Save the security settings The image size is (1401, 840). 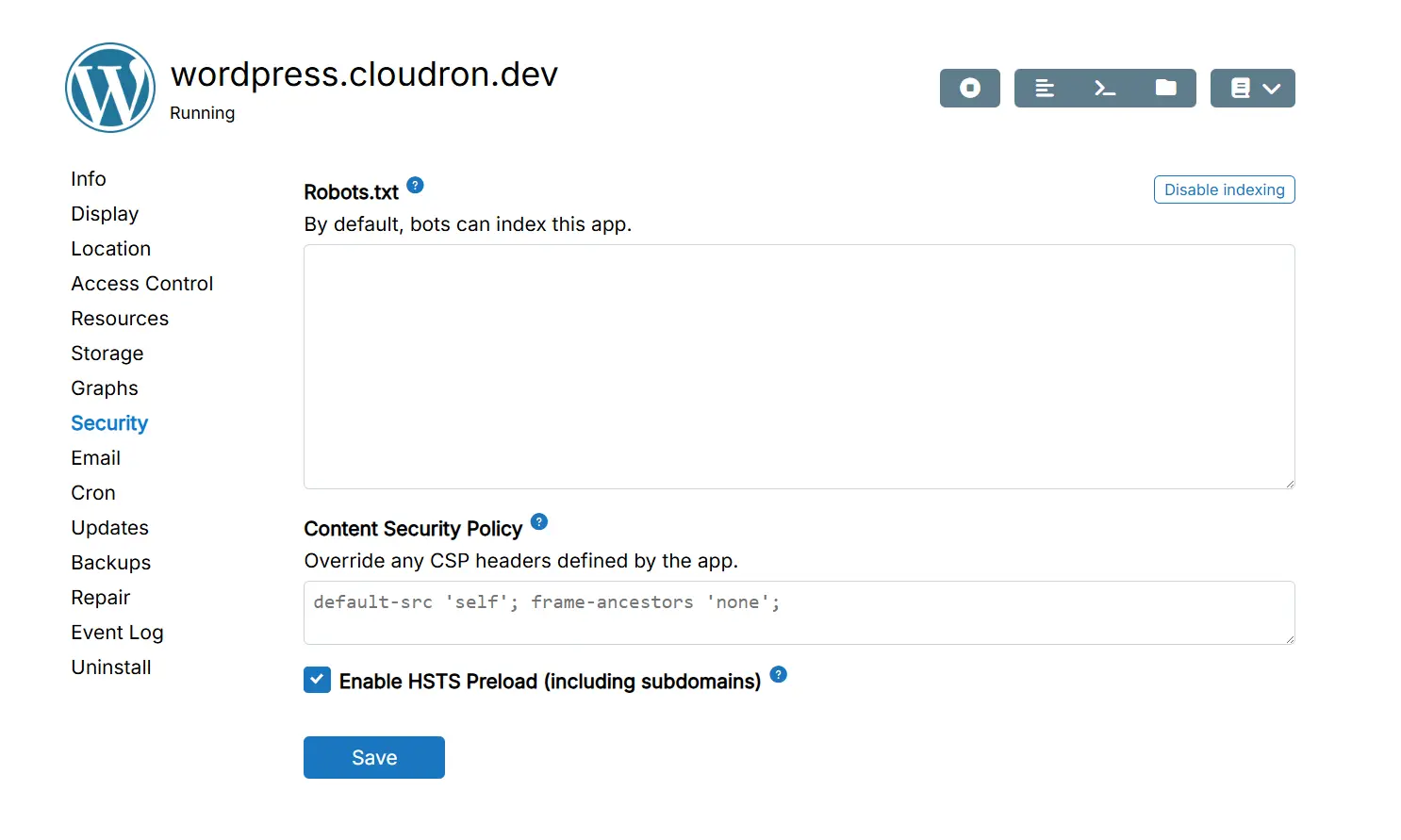click(x=374, y=758)
